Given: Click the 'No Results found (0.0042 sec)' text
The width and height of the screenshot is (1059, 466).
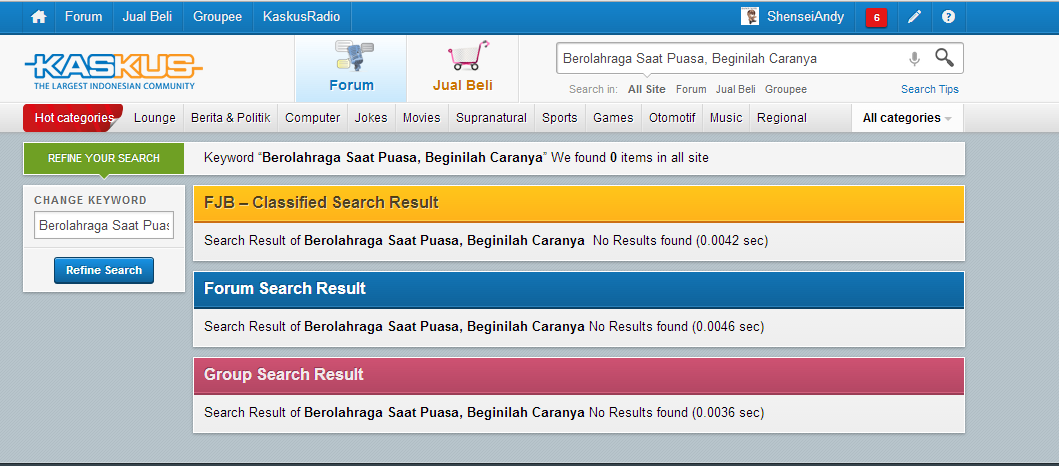Looking at the screenshot, I should click(680, 240).
